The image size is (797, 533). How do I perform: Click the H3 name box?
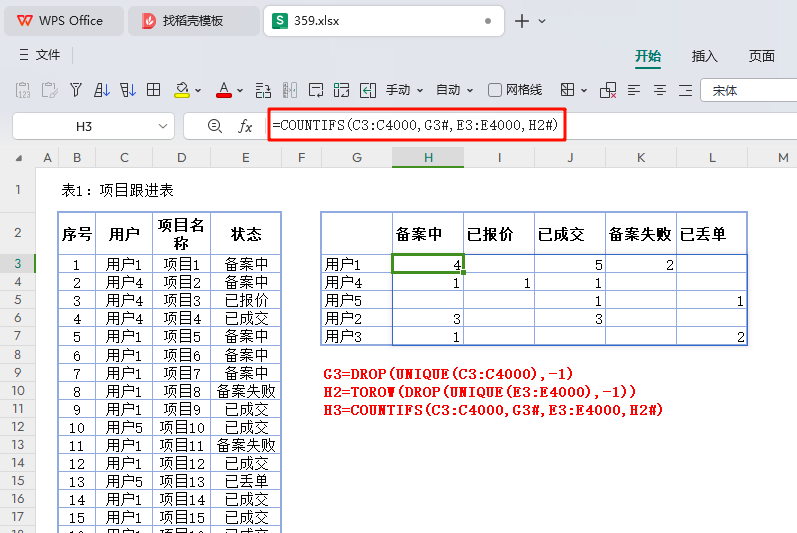point(84,126)
